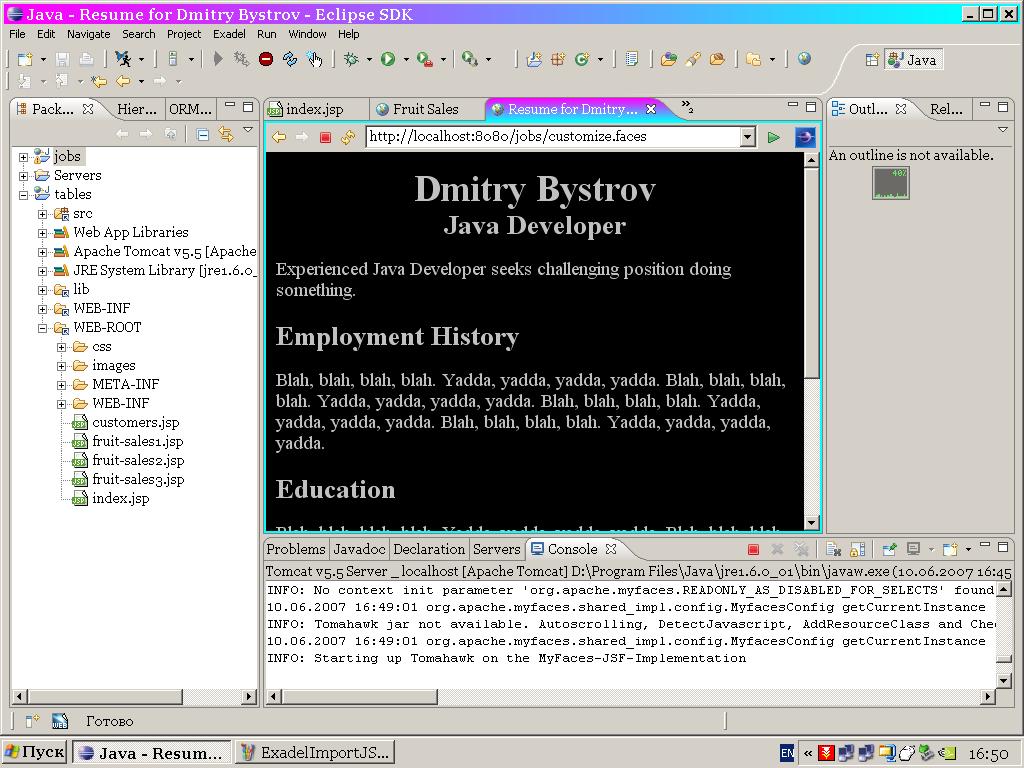Click the Debug bug toolbar icon
This screenshot has width=1024, height=768.
[x=351, y=59]
